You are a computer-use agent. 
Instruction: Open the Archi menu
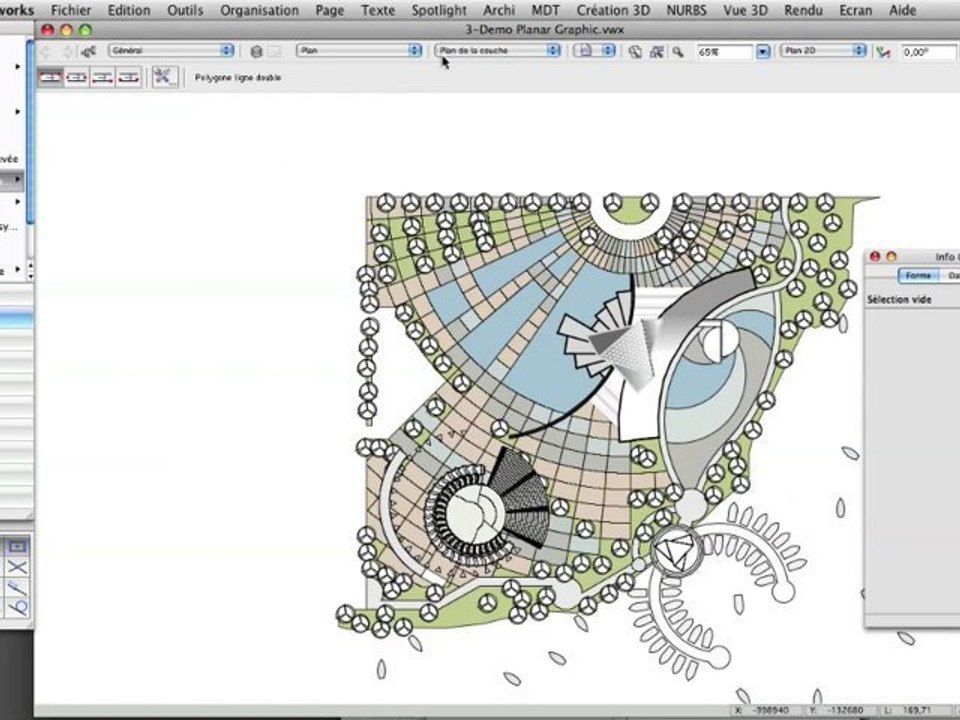tap(499, 10)
